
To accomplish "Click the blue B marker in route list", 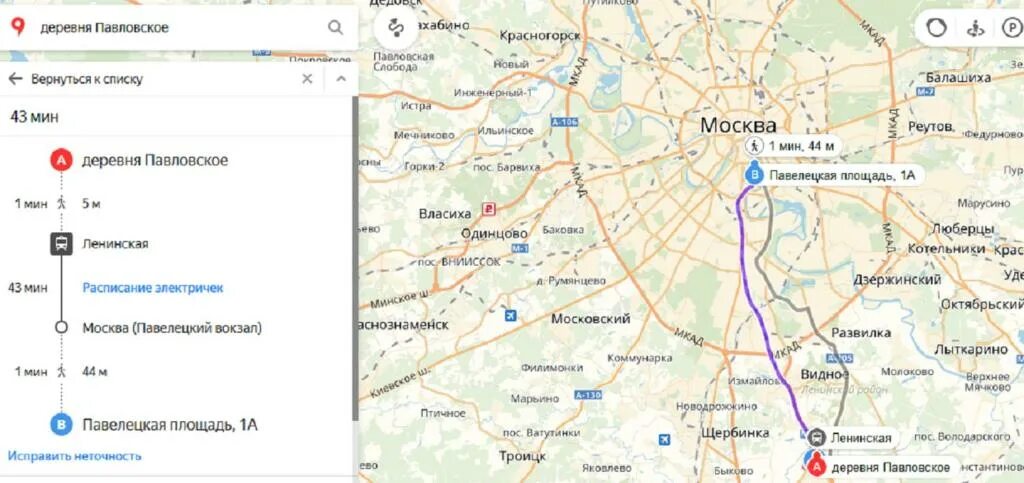I will tap(61, 425).
